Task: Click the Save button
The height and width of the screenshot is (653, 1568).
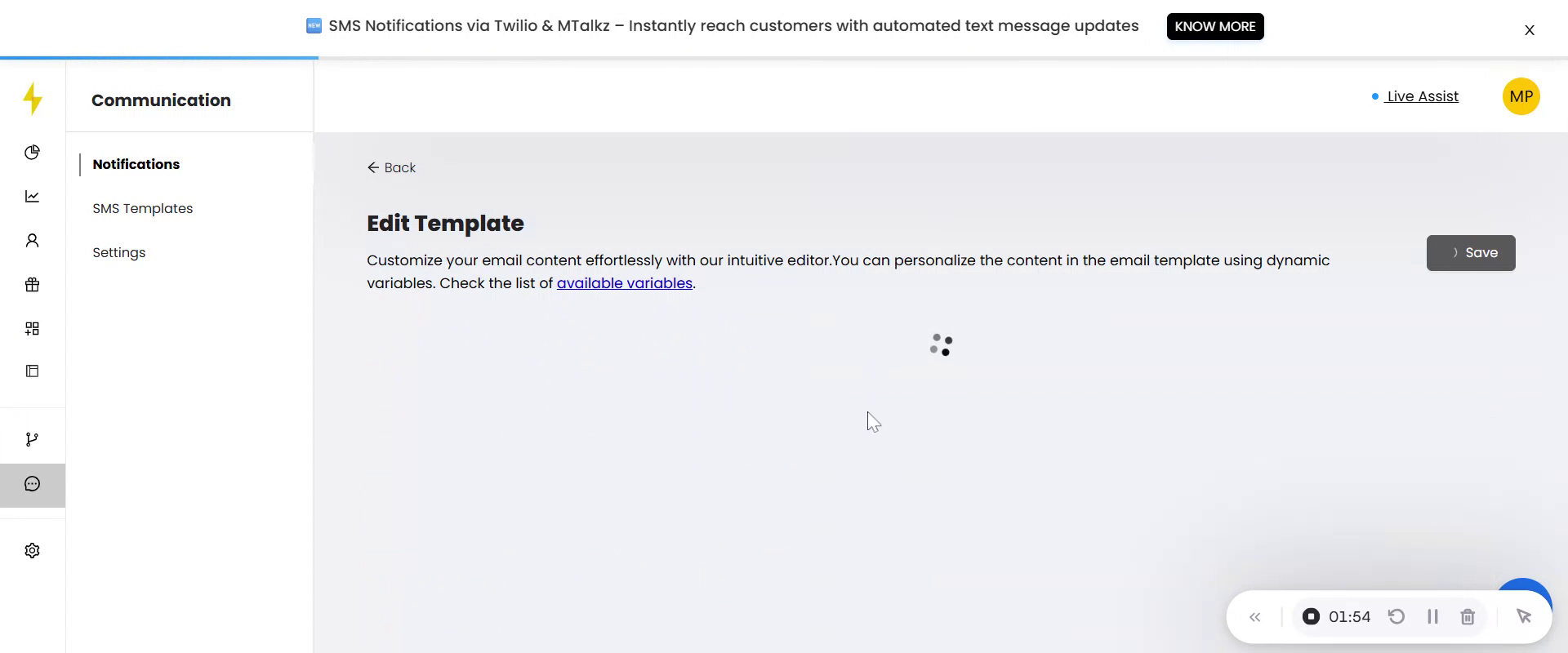Action: click(x=1470, y=253)
